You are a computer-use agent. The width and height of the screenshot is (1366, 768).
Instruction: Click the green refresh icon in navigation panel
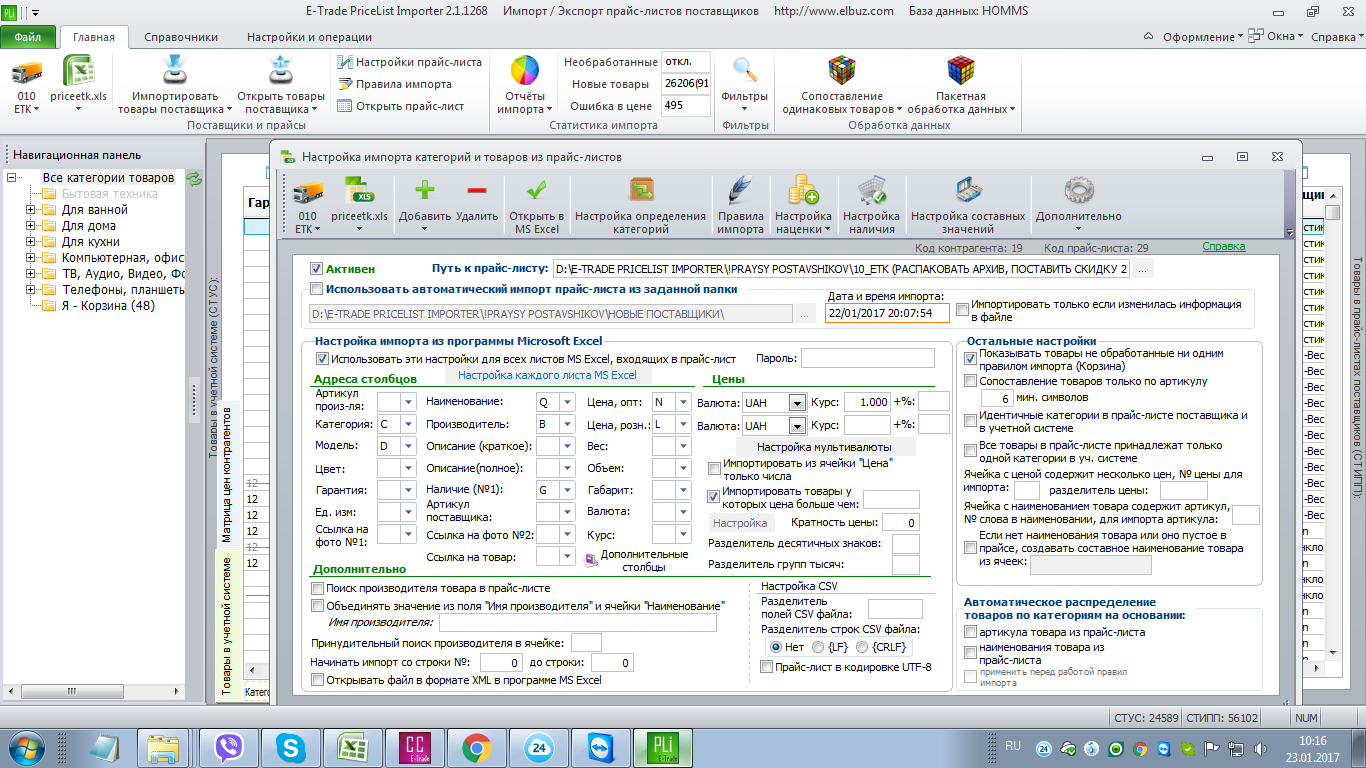click(194, 178)
